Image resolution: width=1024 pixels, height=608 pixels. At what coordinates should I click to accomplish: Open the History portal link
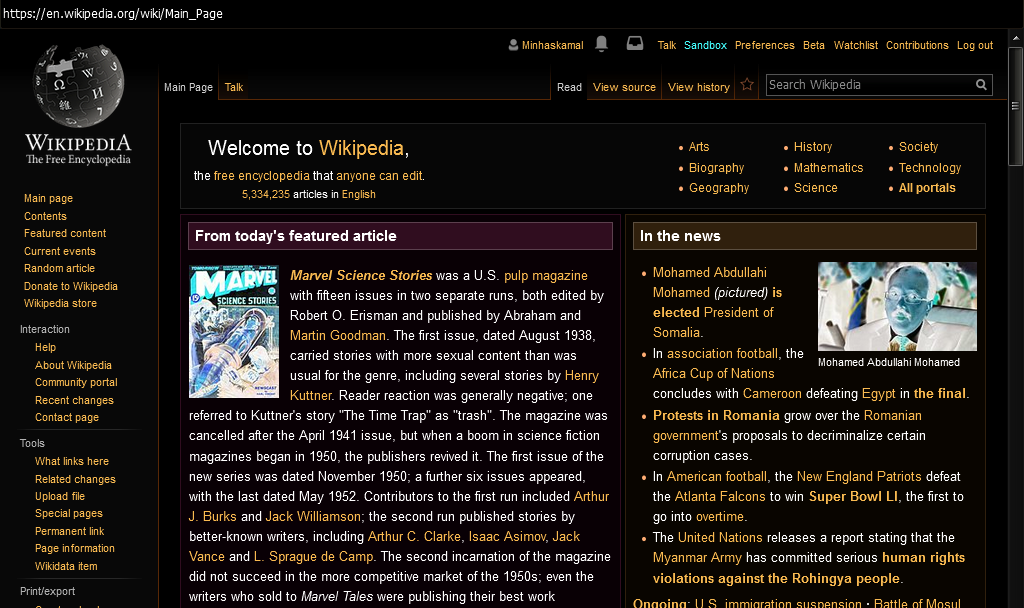click(x=812, y=147)
